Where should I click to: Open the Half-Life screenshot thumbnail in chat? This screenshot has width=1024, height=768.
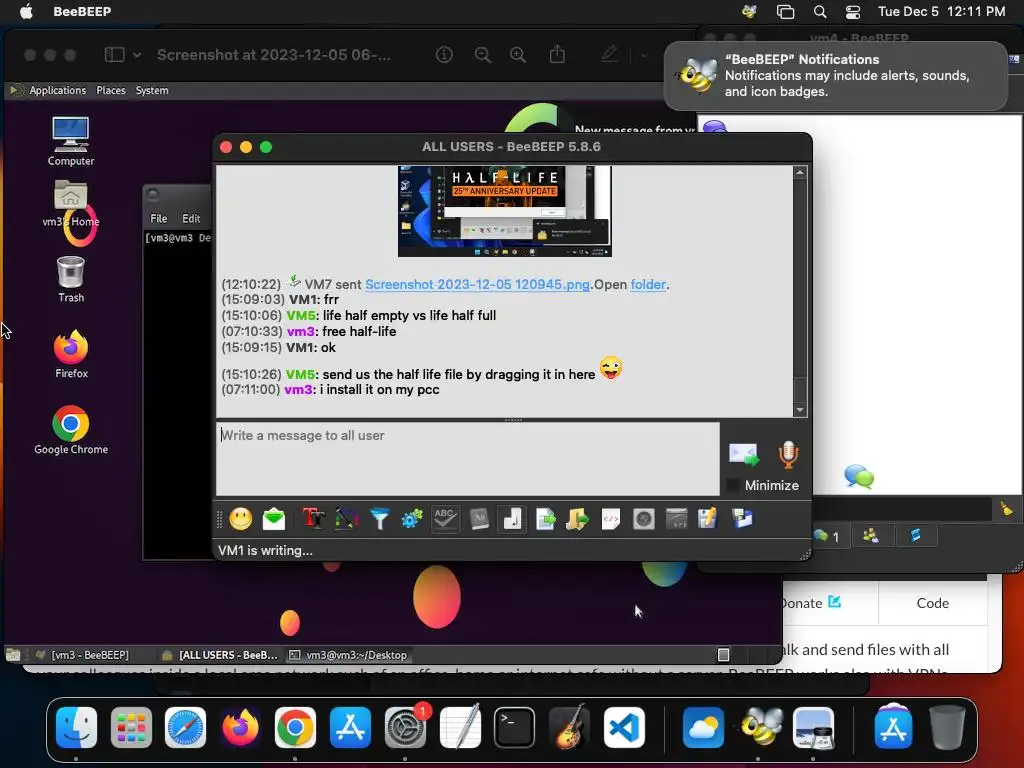[505, 211]
